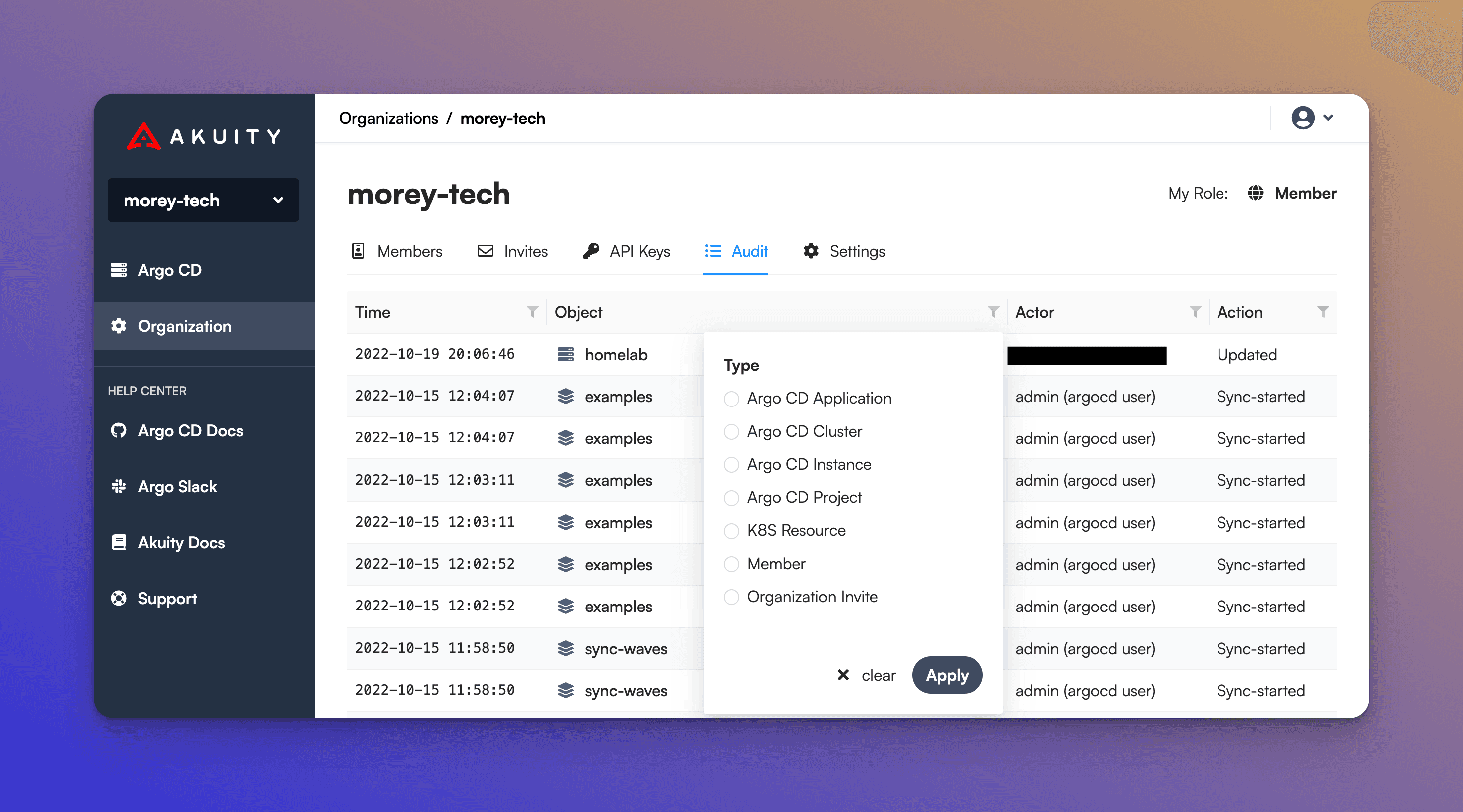This screenshot has width=1463, height=812.
Task: Click the Support icon in the sidebar
Action: (x=118, y=598)
